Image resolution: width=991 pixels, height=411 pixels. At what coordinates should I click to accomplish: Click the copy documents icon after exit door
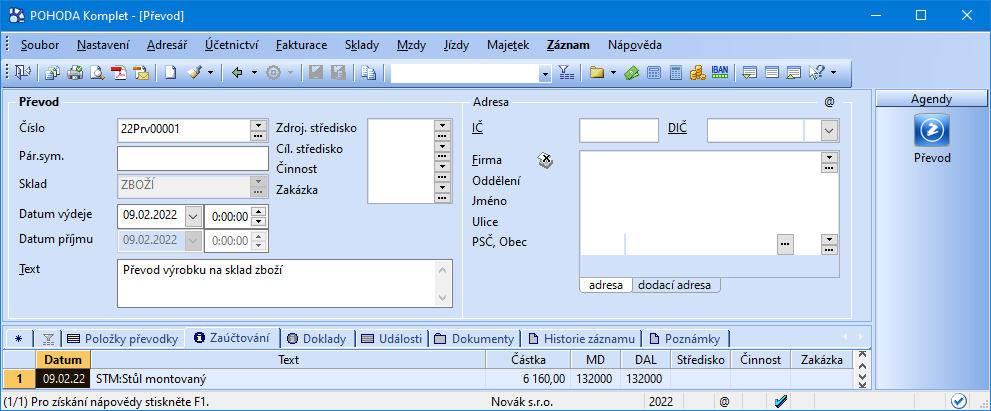tap(52, 73)
